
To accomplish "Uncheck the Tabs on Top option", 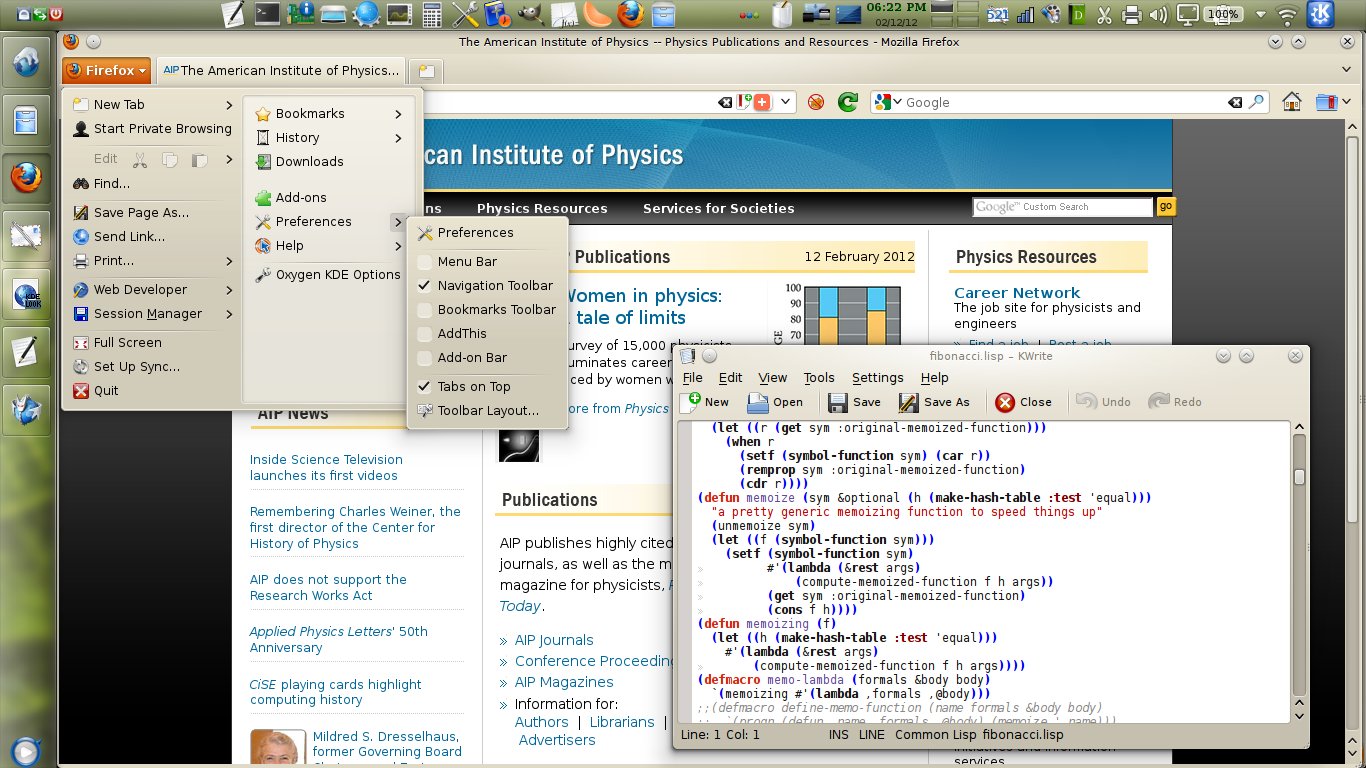I will point(425,387).
